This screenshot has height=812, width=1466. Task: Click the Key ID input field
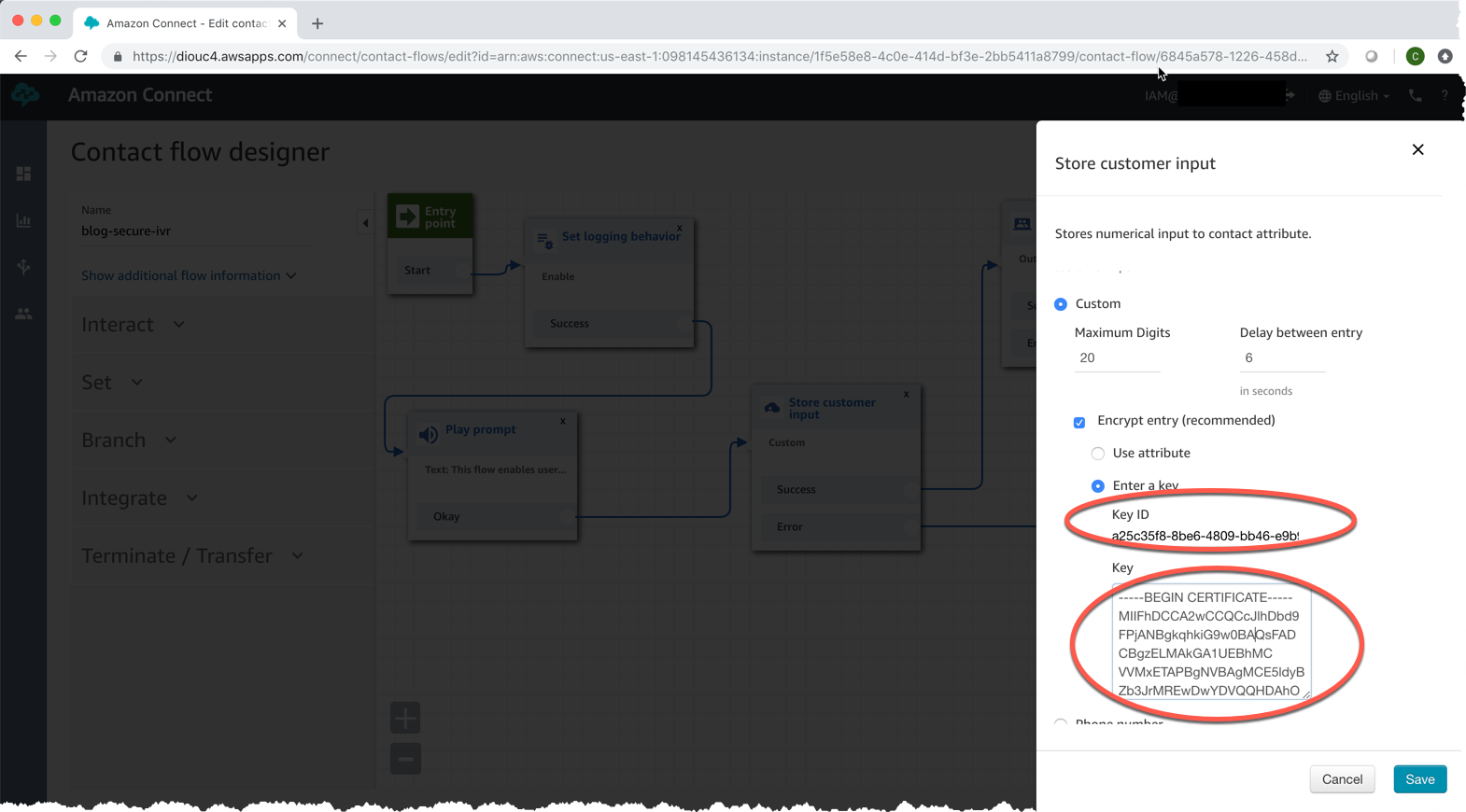pos(1205,536)
